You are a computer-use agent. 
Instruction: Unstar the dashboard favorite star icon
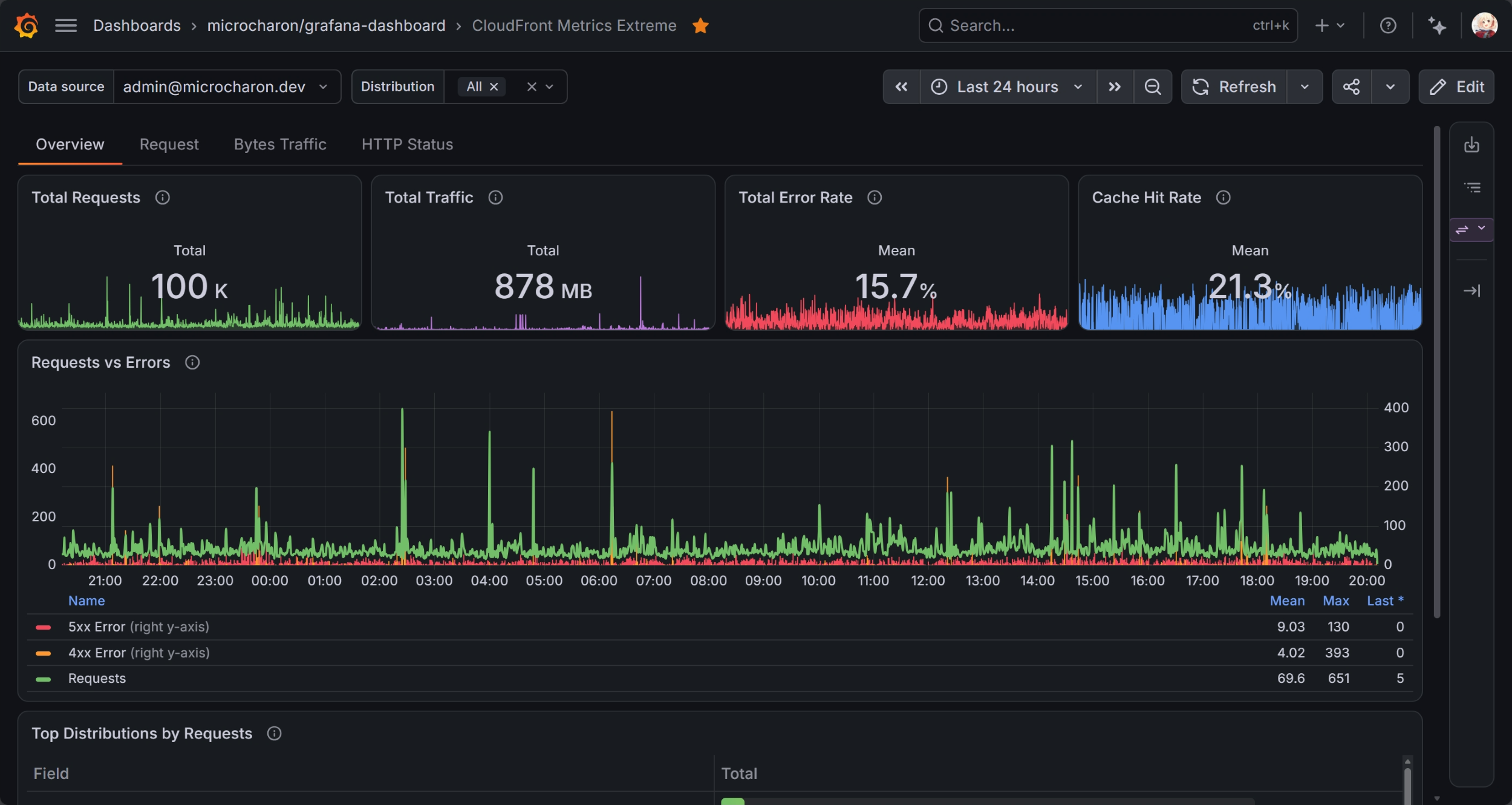coord(700,25)
